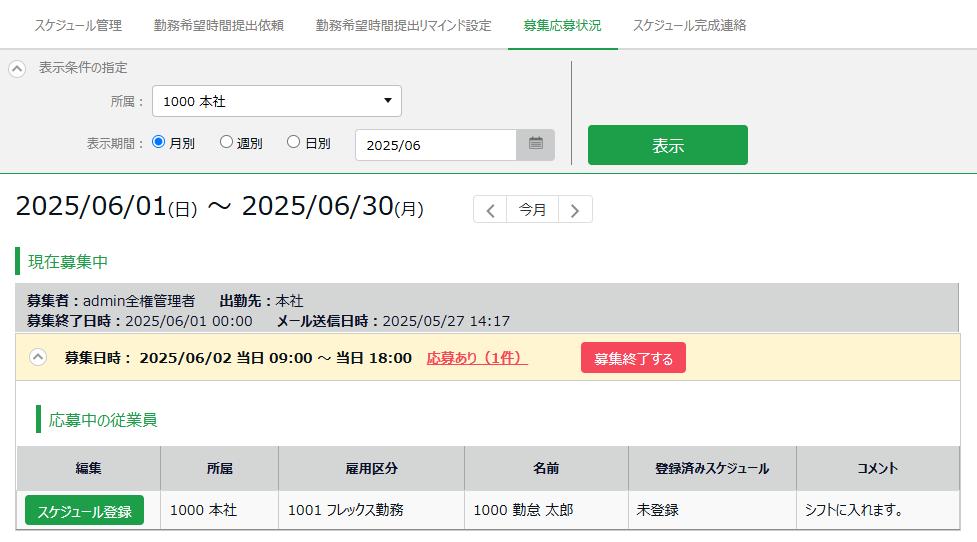Open the 勤務希望時間提出依頼 tab
Screen dimensions: 977x542
219,25
